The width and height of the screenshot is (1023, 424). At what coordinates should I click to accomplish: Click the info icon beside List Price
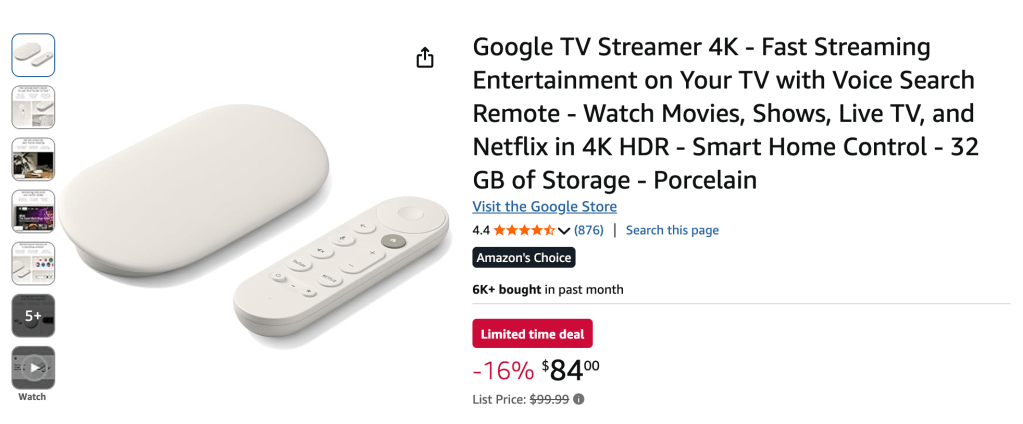579,399
